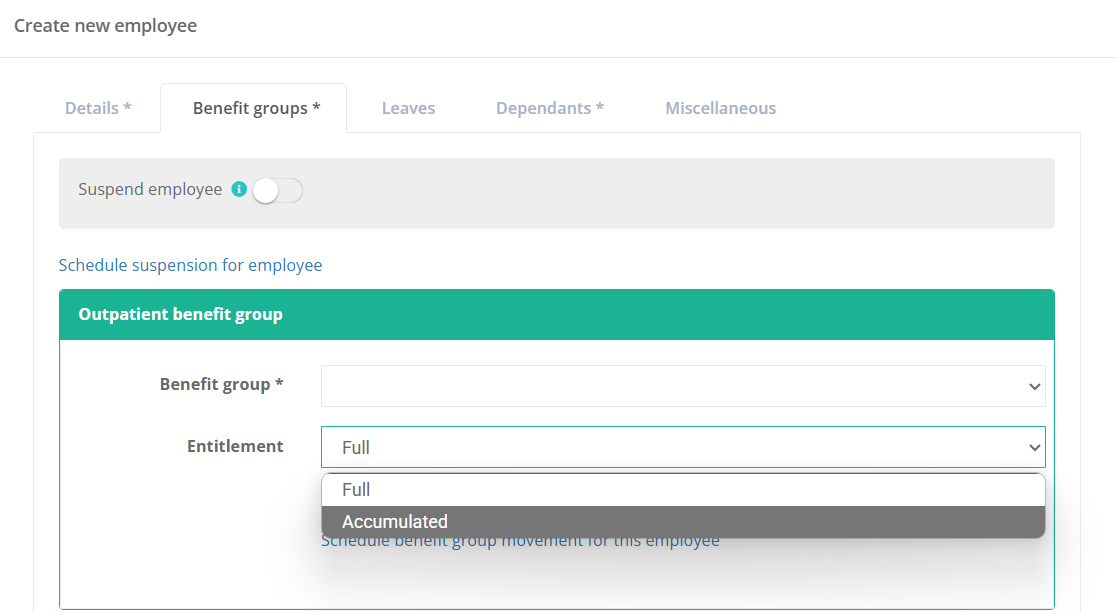Click the Benefit group field label
Screen dimensions: 1117x613
tap(221, 384)
